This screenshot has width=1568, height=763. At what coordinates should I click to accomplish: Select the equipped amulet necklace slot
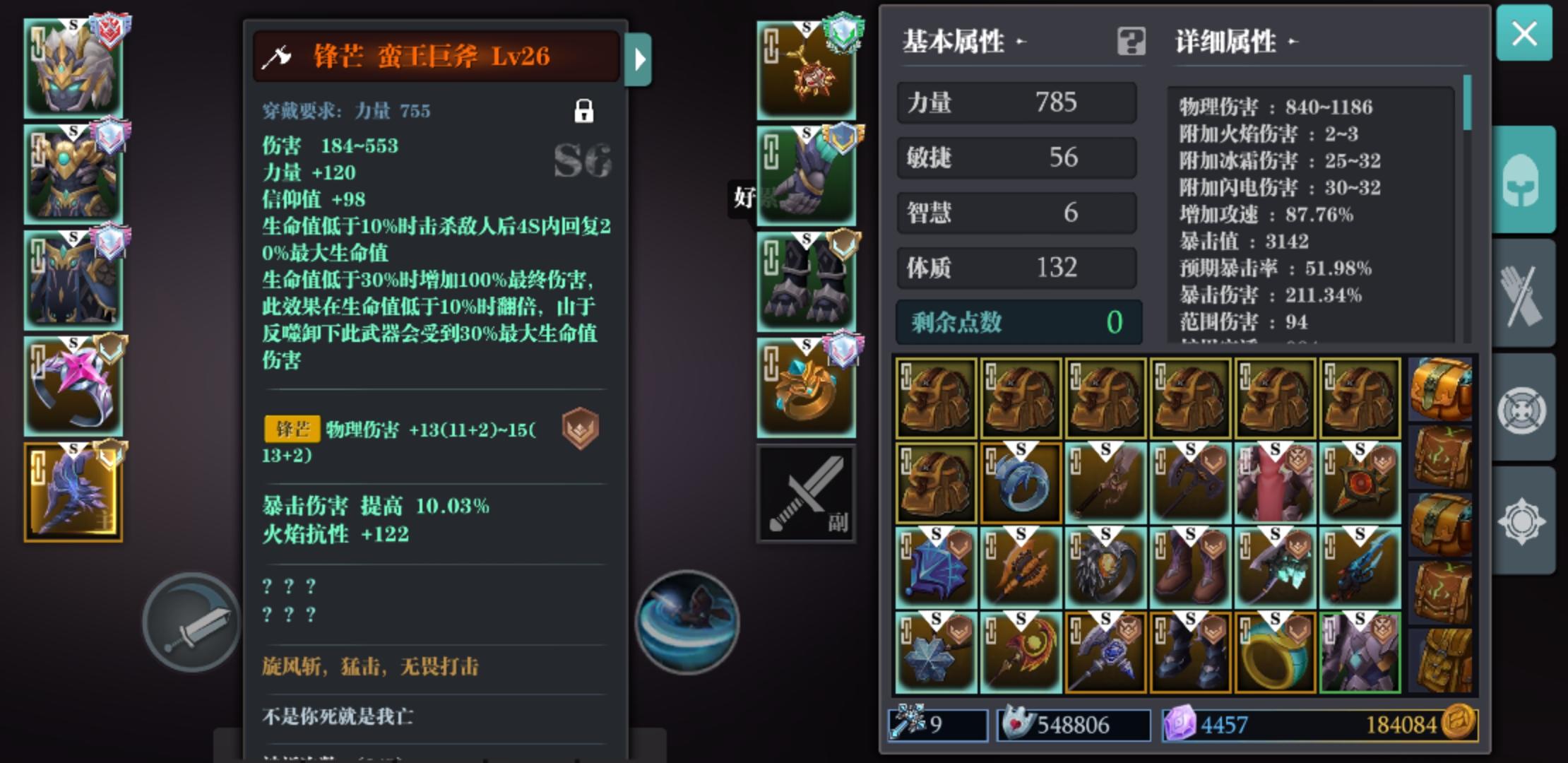806,70
